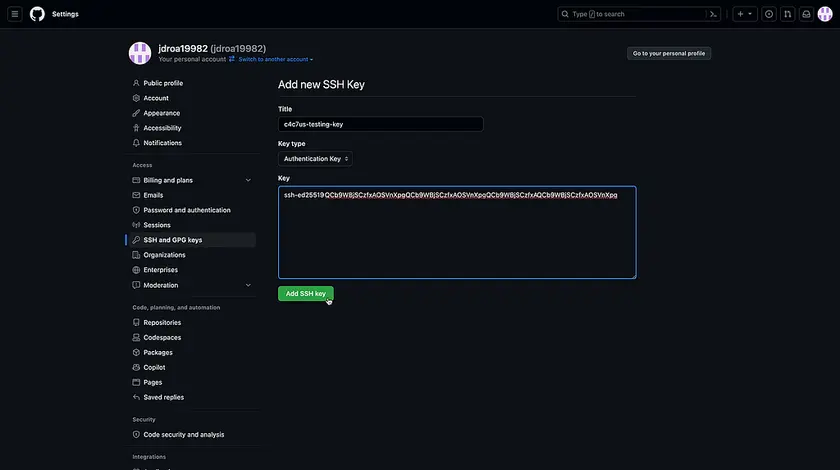
Task: Click the Saved replies arrow icon
Action: (x=136, y=398)
